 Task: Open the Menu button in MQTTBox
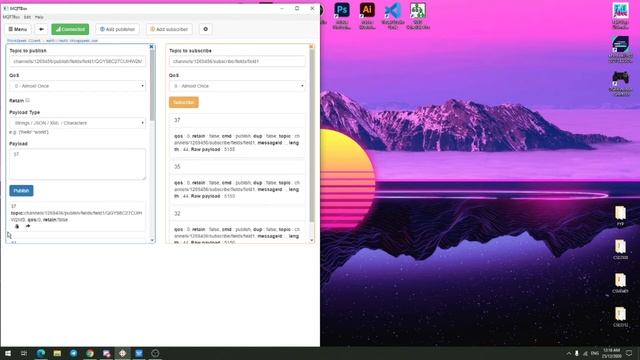coord(18,29)
